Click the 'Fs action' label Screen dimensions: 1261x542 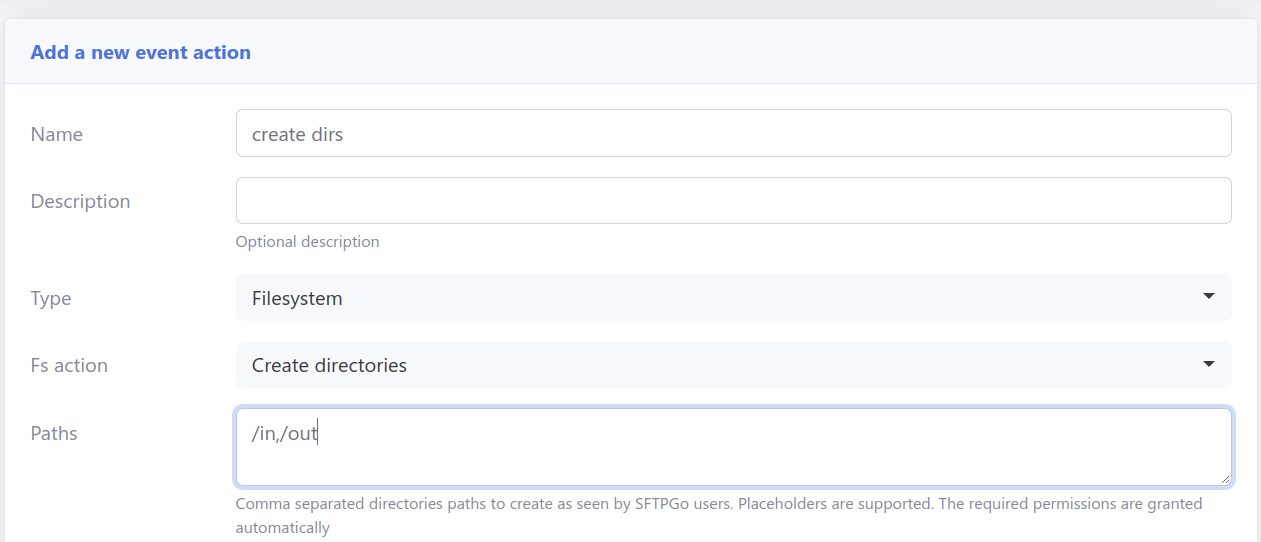(69, 365)
